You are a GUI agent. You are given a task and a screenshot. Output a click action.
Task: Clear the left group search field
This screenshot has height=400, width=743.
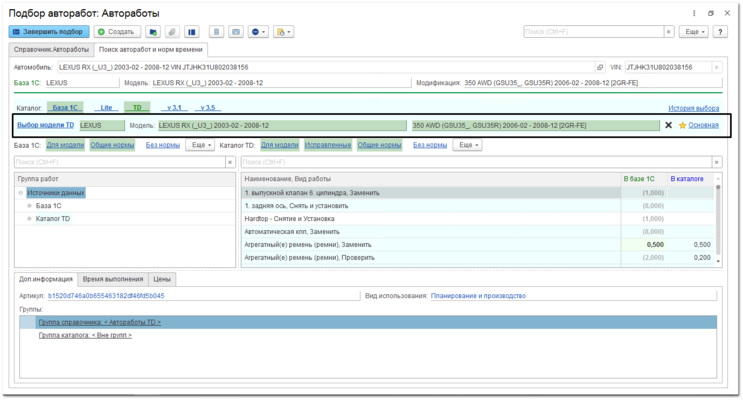click(x=230, y=162)
